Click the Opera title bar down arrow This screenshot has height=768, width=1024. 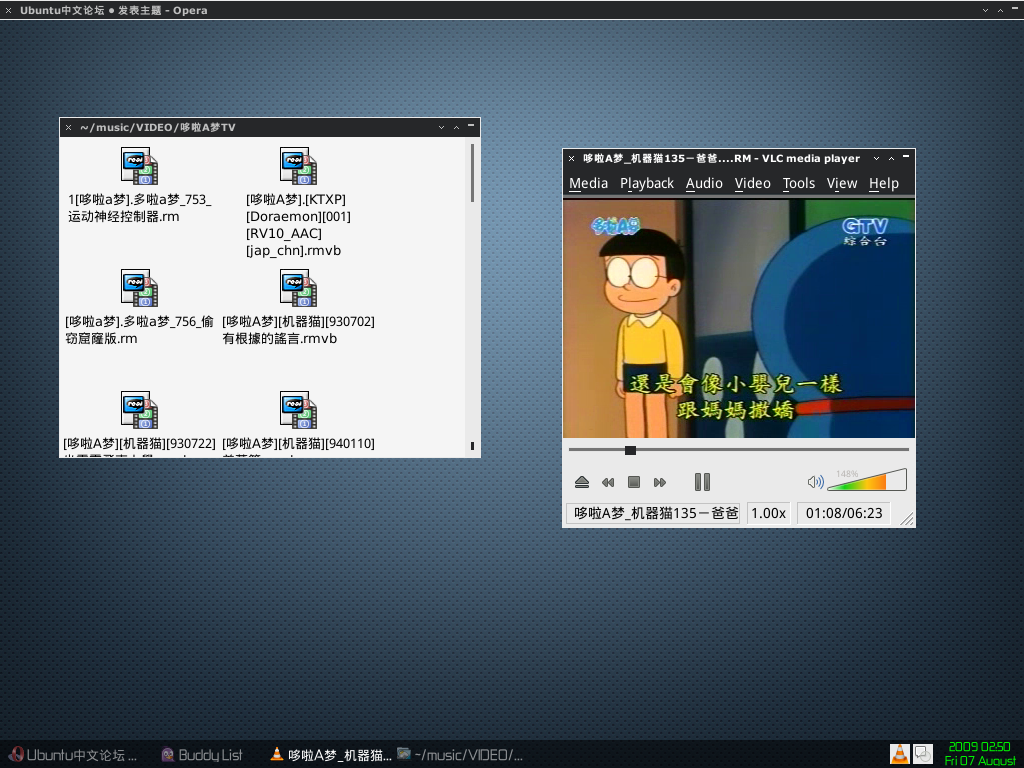click(985, 10)
